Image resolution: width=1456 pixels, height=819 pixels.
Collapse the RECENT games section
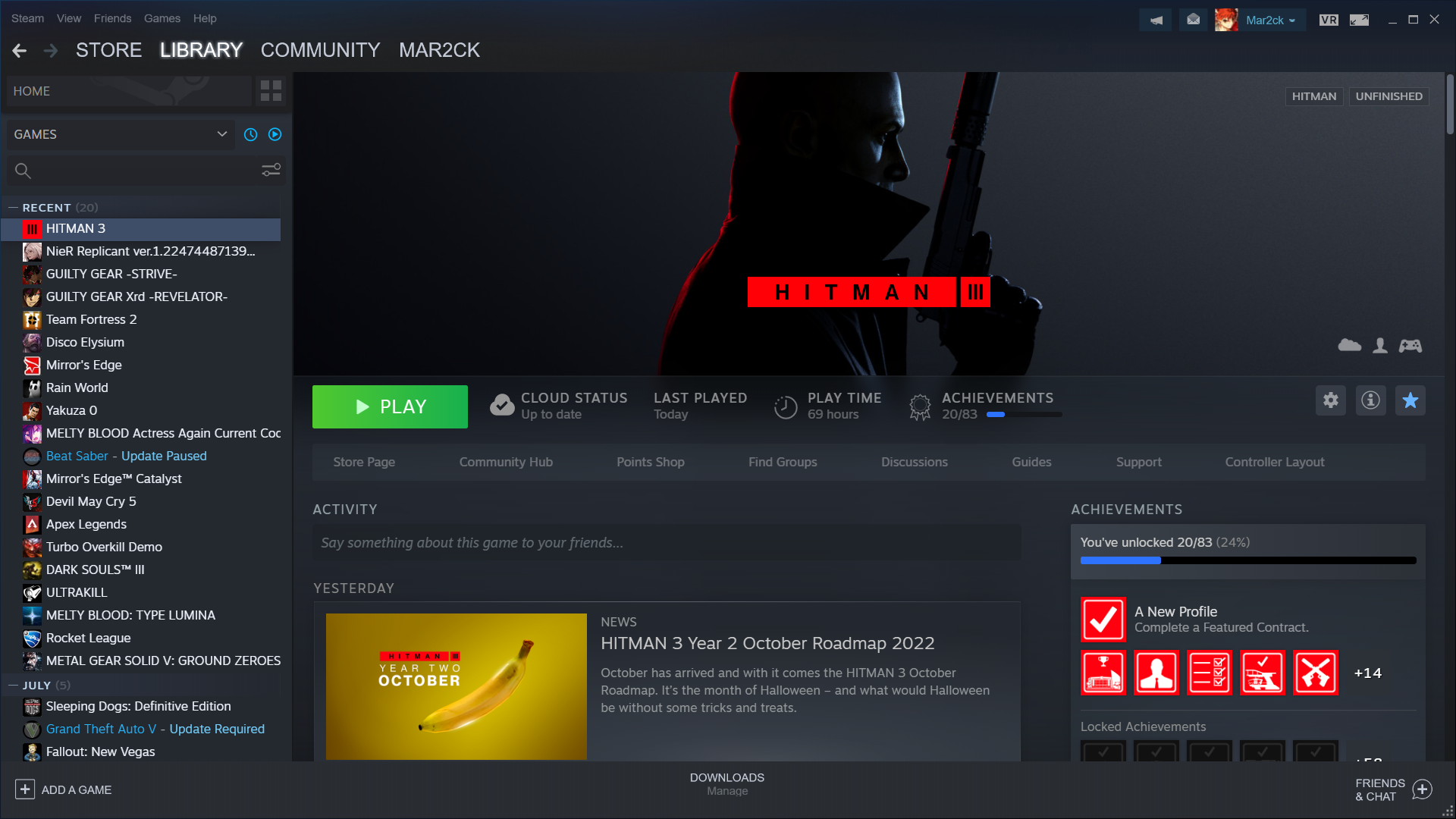(13, 207)
